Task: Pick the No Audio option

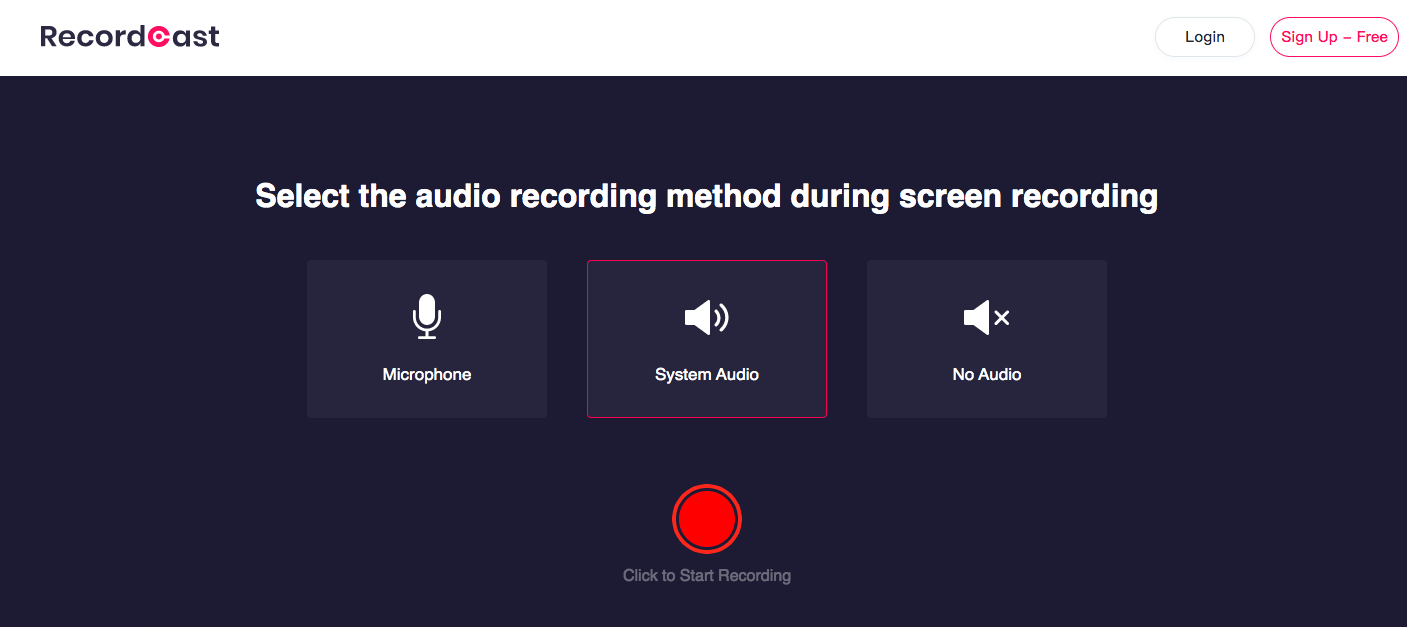Action: click(x=987, y=339)
